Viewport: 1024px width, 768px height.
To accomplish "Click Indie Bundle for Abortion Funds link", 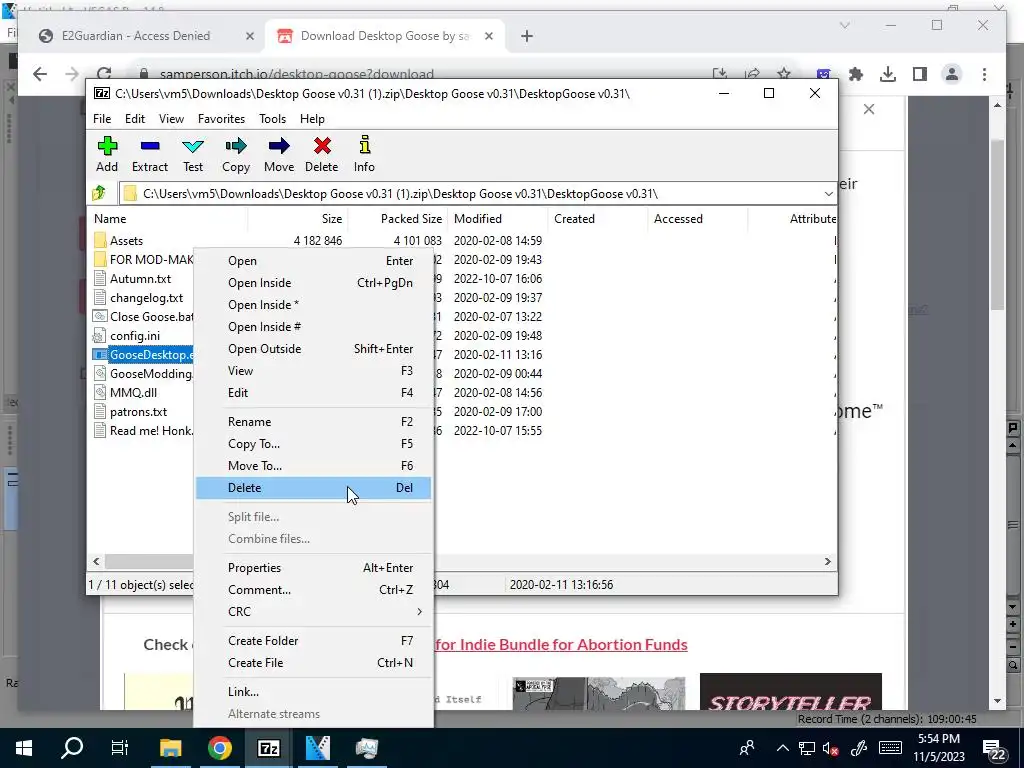I will [561, 645].
